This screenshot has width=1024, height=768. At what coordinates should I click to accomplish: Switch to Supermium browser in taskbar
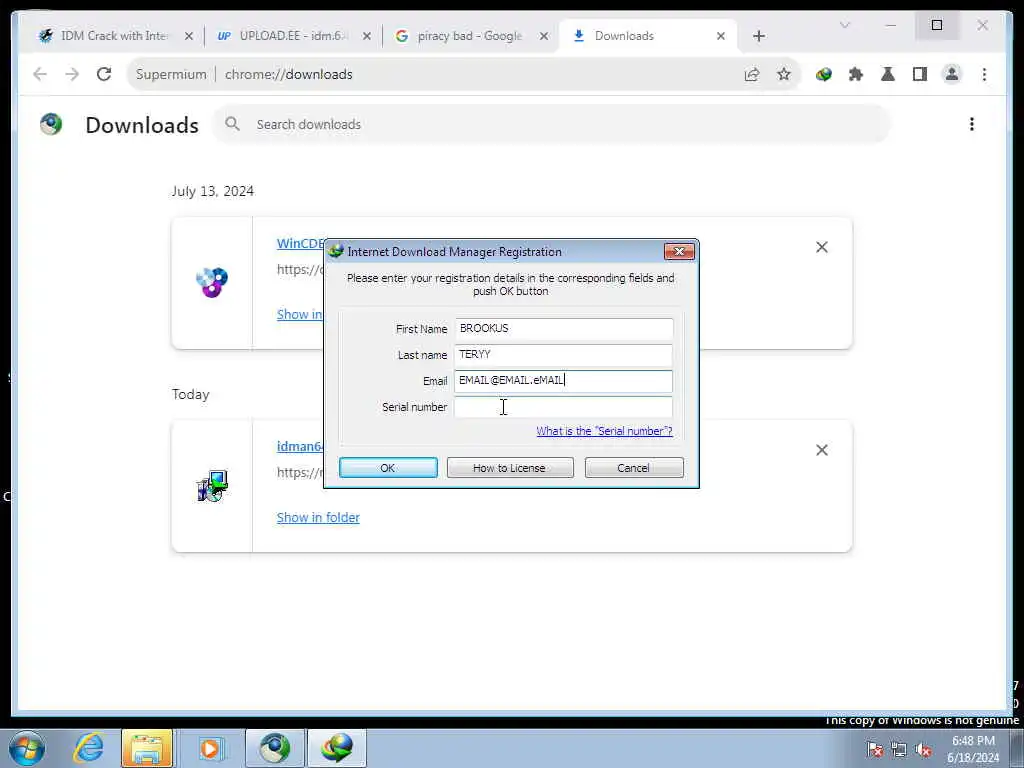pos(275,748)
